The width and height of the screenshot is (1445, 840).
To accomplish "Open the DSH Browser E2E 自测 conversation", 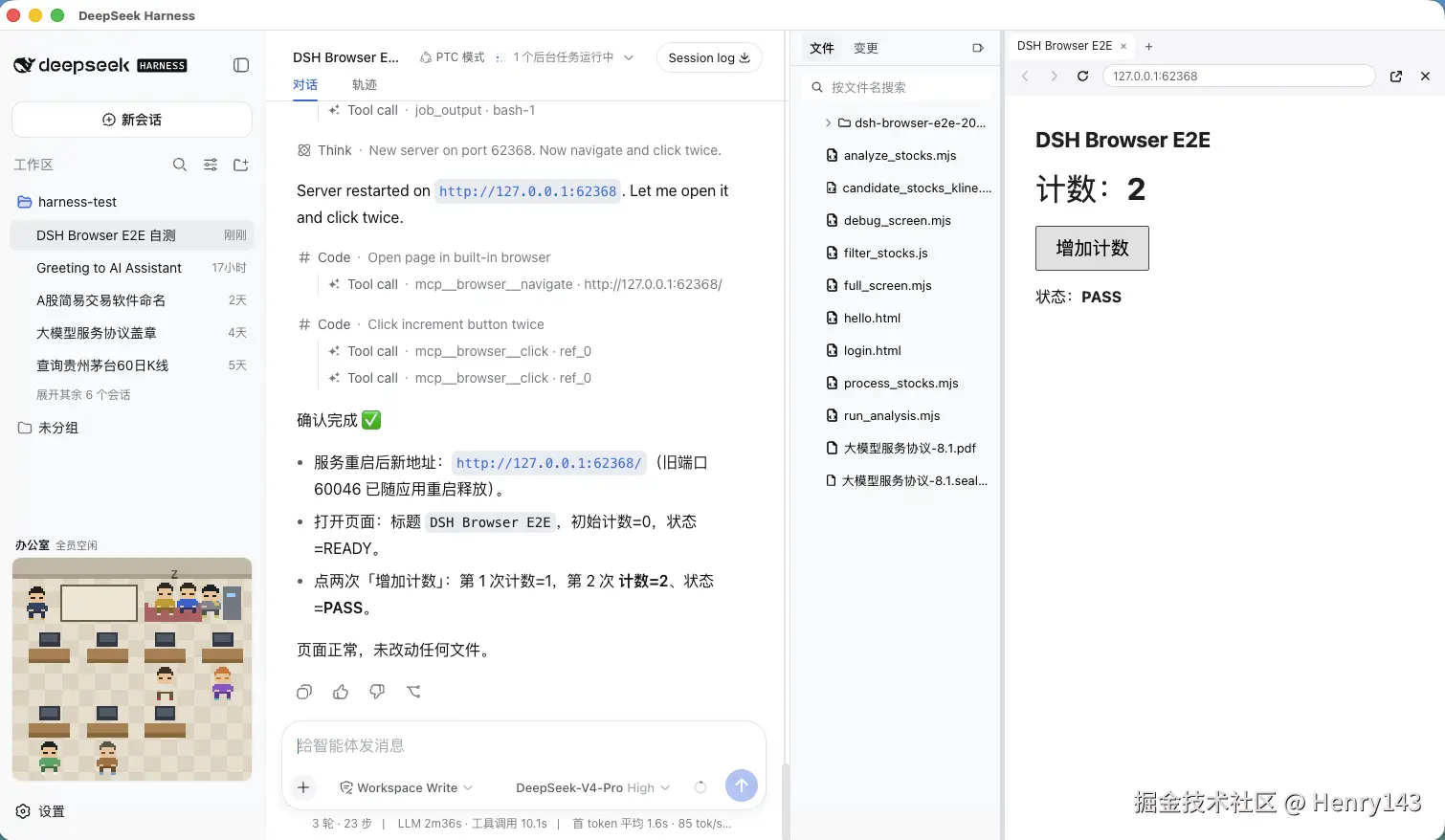I will point(132,235).
